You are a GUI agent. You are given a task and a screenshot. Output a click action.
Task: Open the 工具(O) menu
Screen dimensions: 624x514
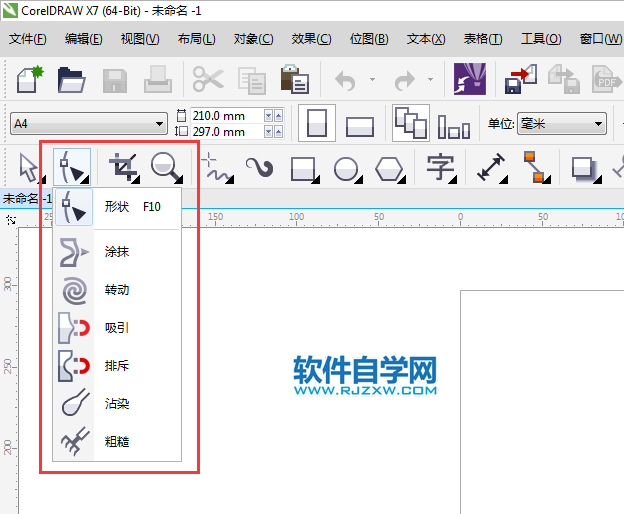541,39
